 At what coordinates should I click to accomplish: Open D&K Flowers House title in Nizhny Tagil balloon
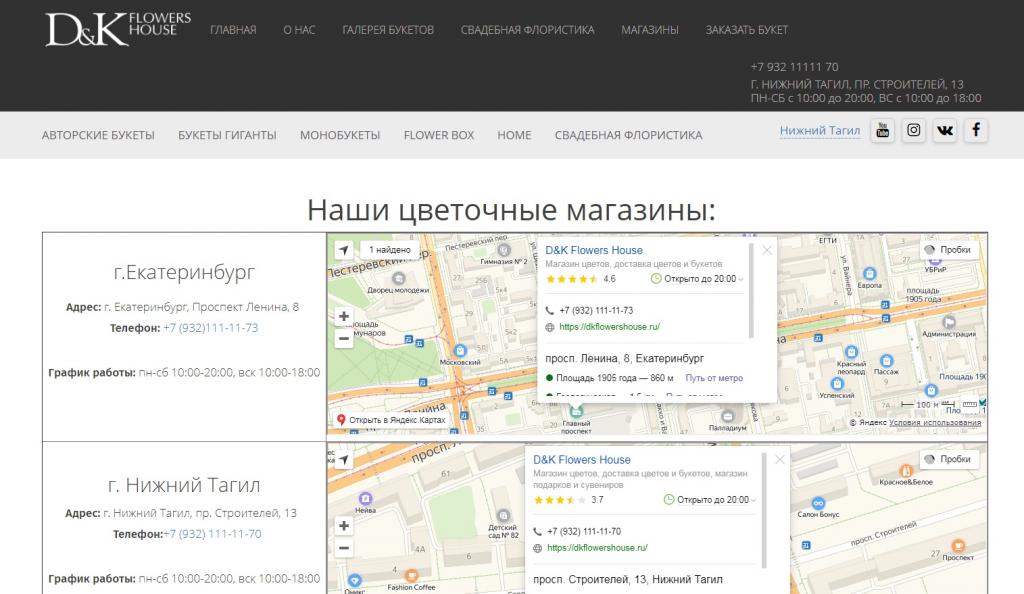click(581, 460)
